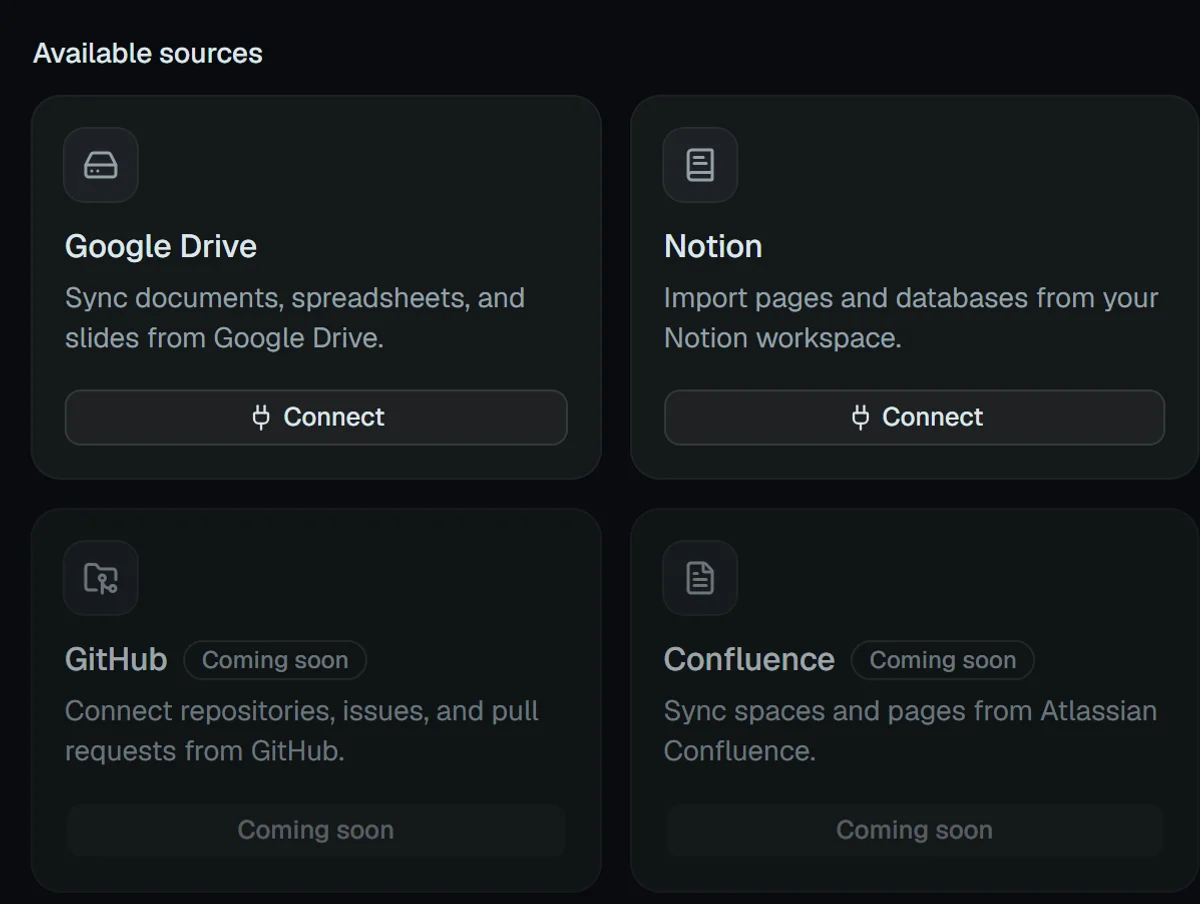Image resolution: width=1200 pixels, height=904 pixels.
Task: Click description 'Sync spaces and pages from Atlassian'
Action: [910, 731]
